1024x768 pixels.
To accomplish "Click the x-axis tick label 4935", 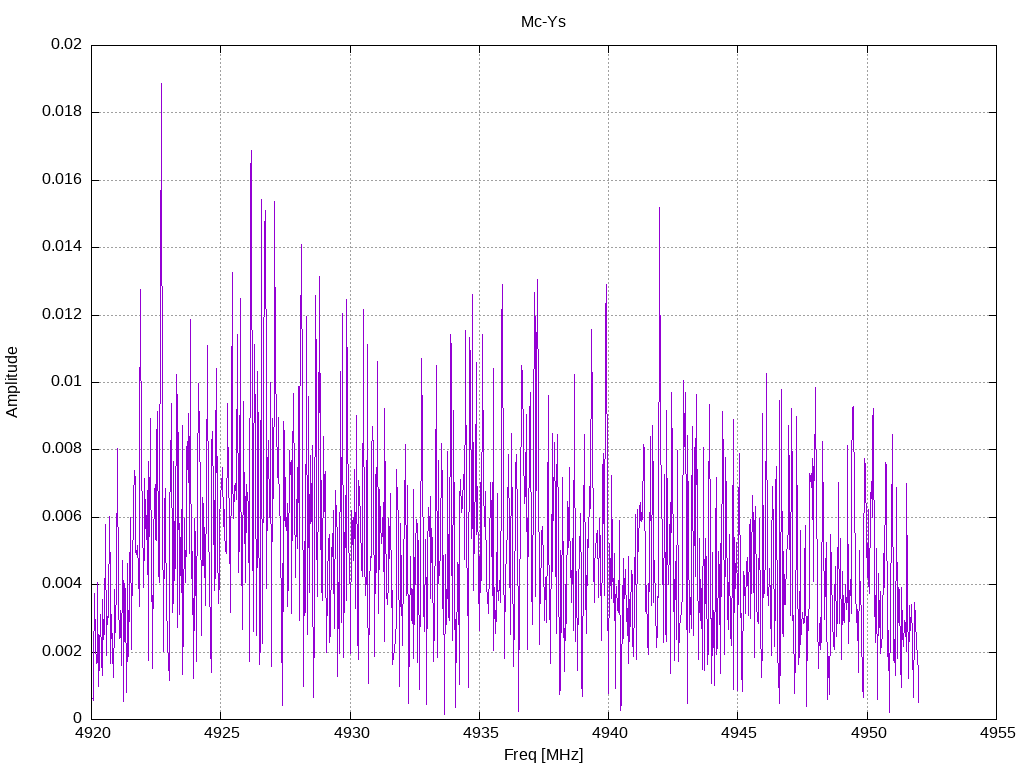I will (480, 733).
